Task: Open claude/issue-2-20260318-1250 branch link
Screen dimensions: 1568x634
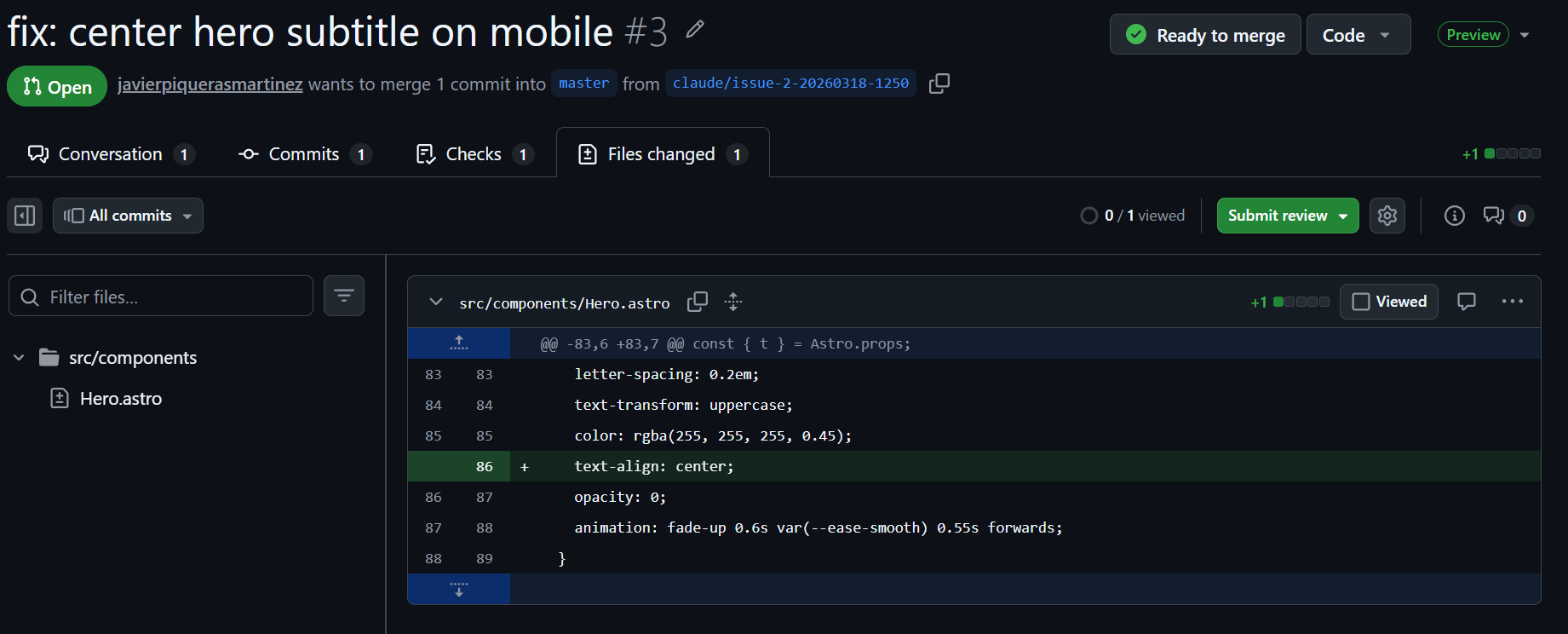Action: (x=790, y=84)
